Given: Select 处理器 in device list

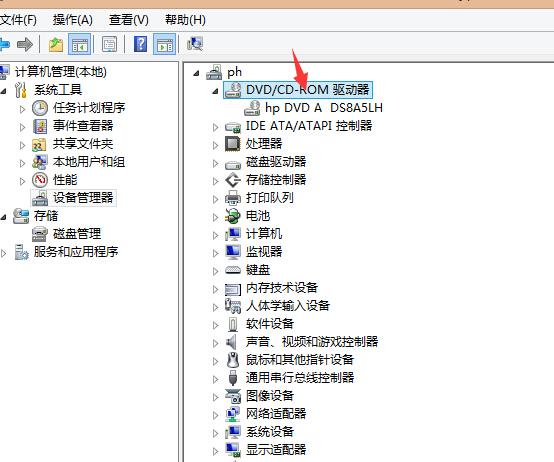Looking at the screenshot, I should coord(264,143).
